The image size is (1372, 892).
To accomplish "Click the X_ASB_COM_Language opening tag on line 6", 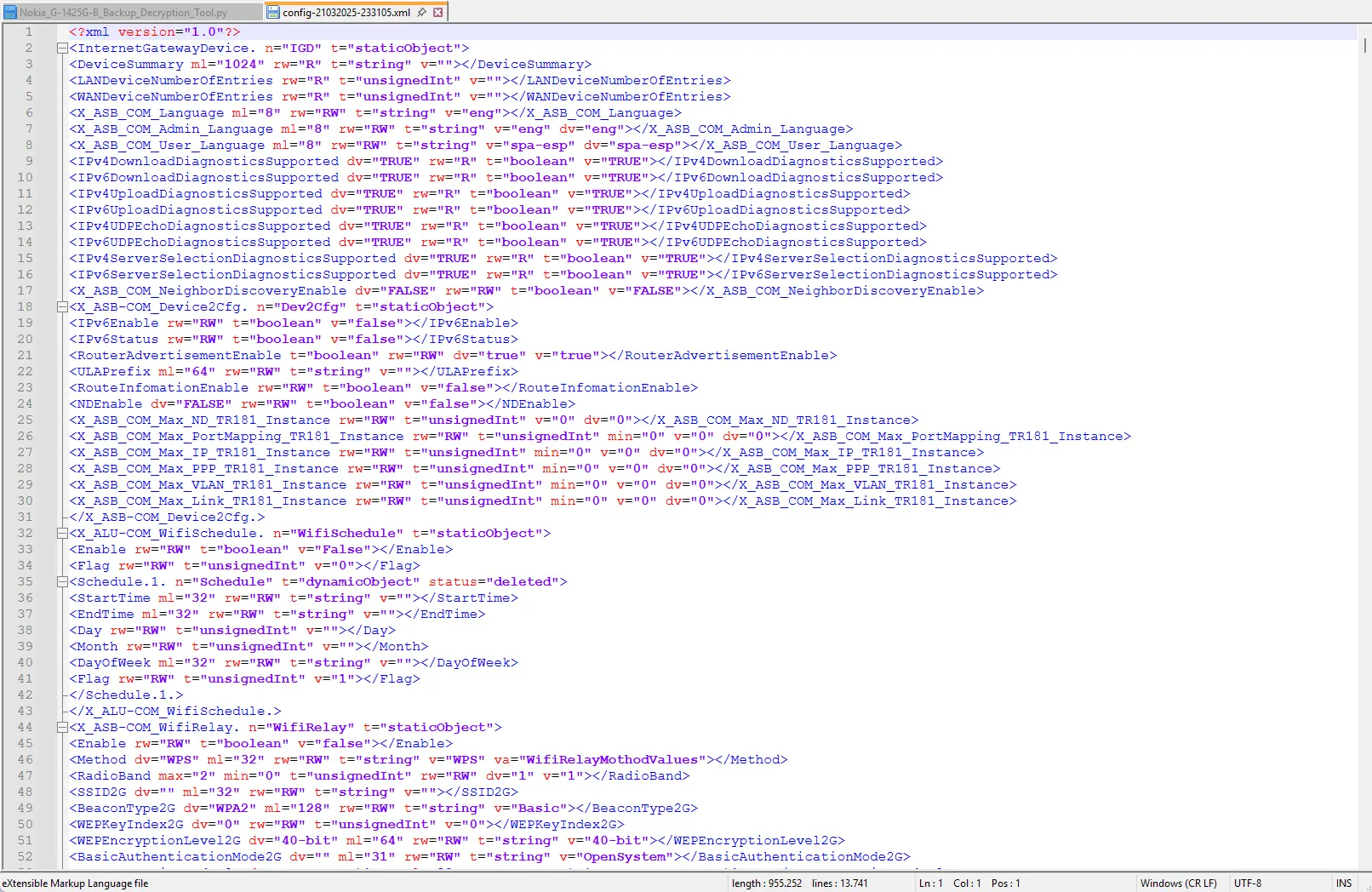I will pyautogui.click(x=146, y=113).
